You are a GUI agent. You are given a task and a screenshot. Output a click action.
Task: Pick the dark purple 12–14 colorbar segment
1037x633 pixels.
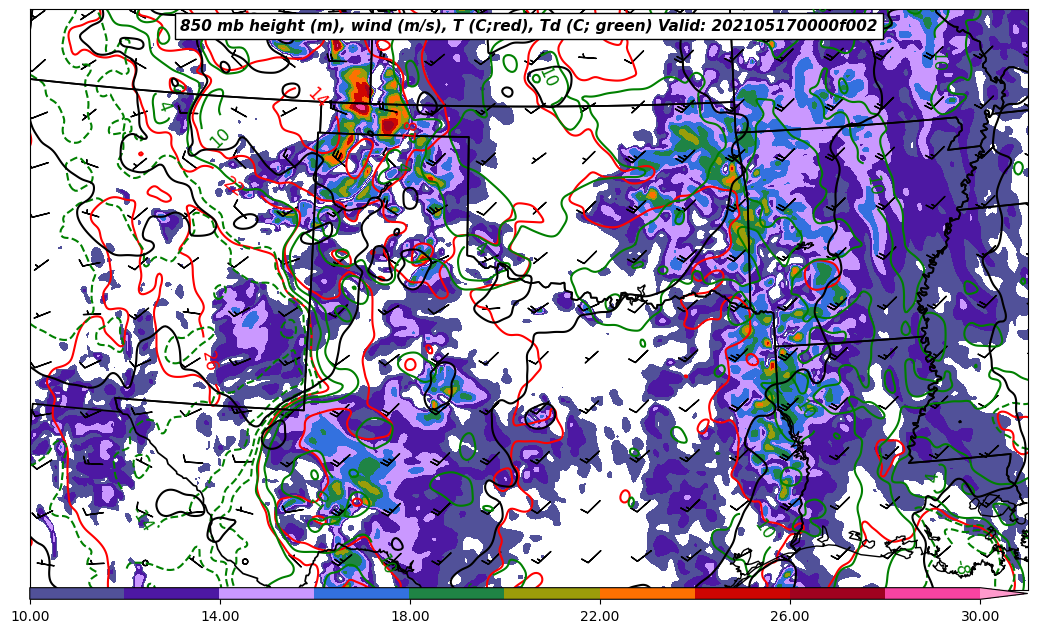(x=172, y=593)
